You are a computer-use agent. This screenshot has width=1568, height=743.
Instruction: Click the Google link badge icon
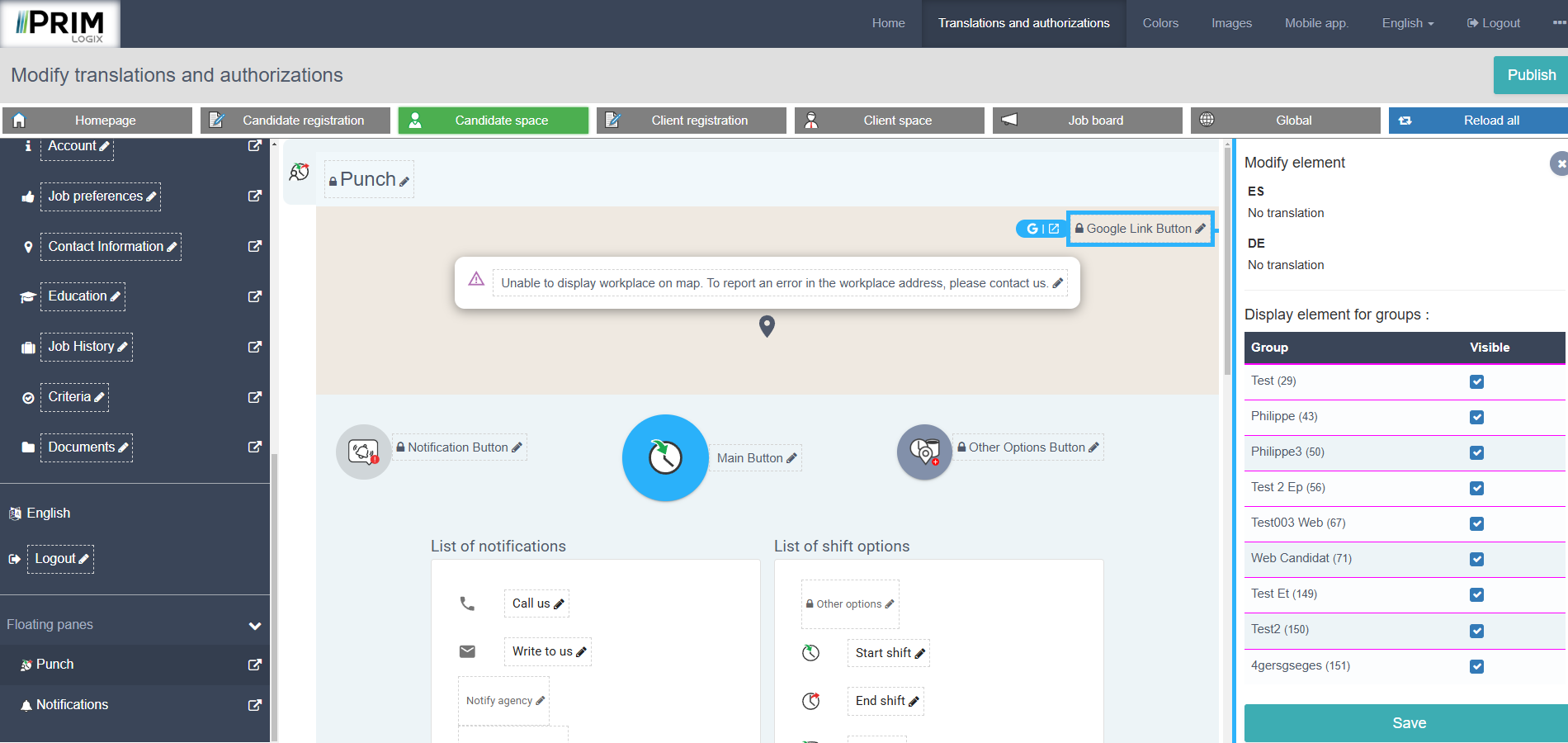pyautogui.click(x=1041, y=229)
